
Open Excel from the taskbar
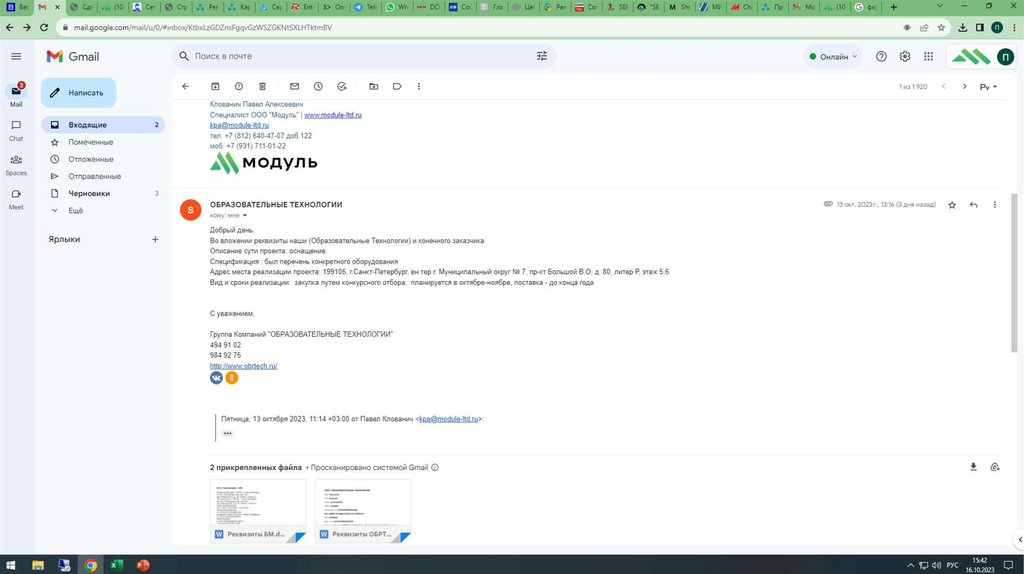(x=117, y=565)
